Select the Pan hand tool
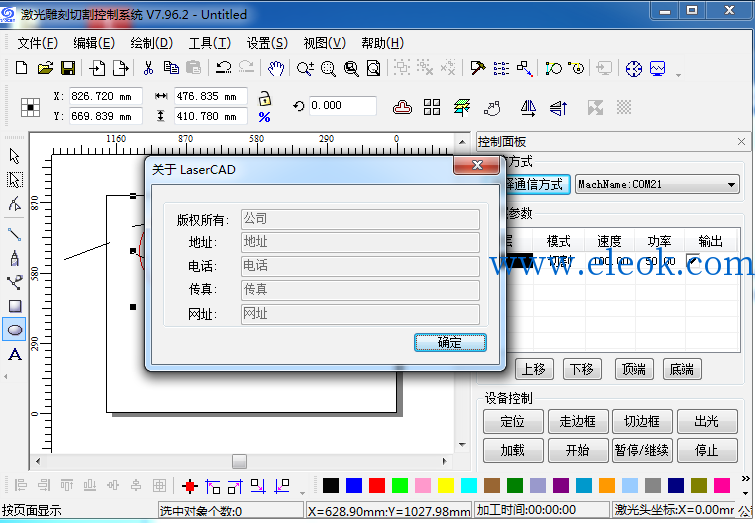 coord(276,68)
